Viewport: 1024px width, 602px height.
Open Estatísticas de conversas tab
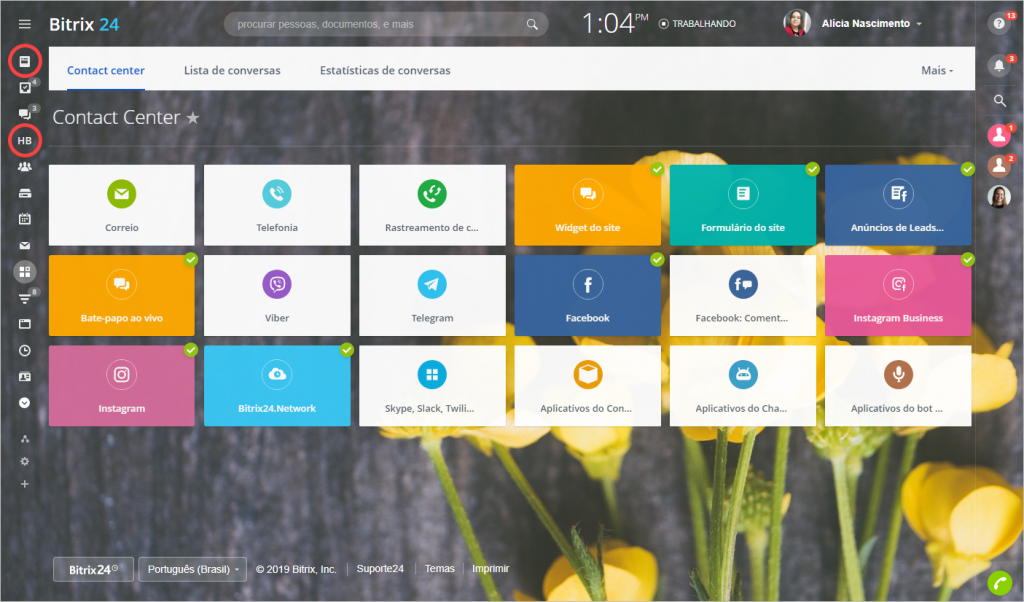pyautogui.click(x=385, y=71)
